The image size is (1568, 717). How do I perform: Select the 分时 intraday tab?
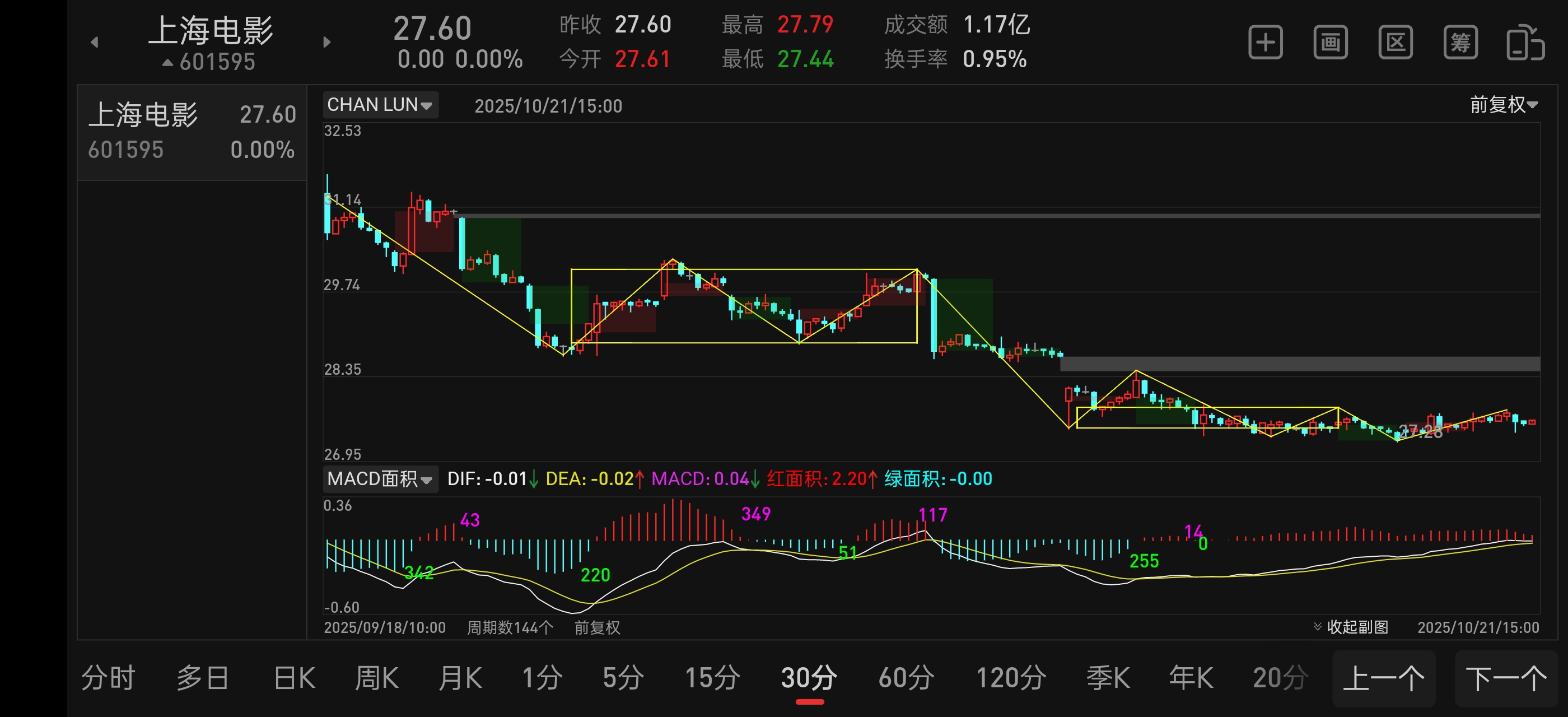point(108,677)
